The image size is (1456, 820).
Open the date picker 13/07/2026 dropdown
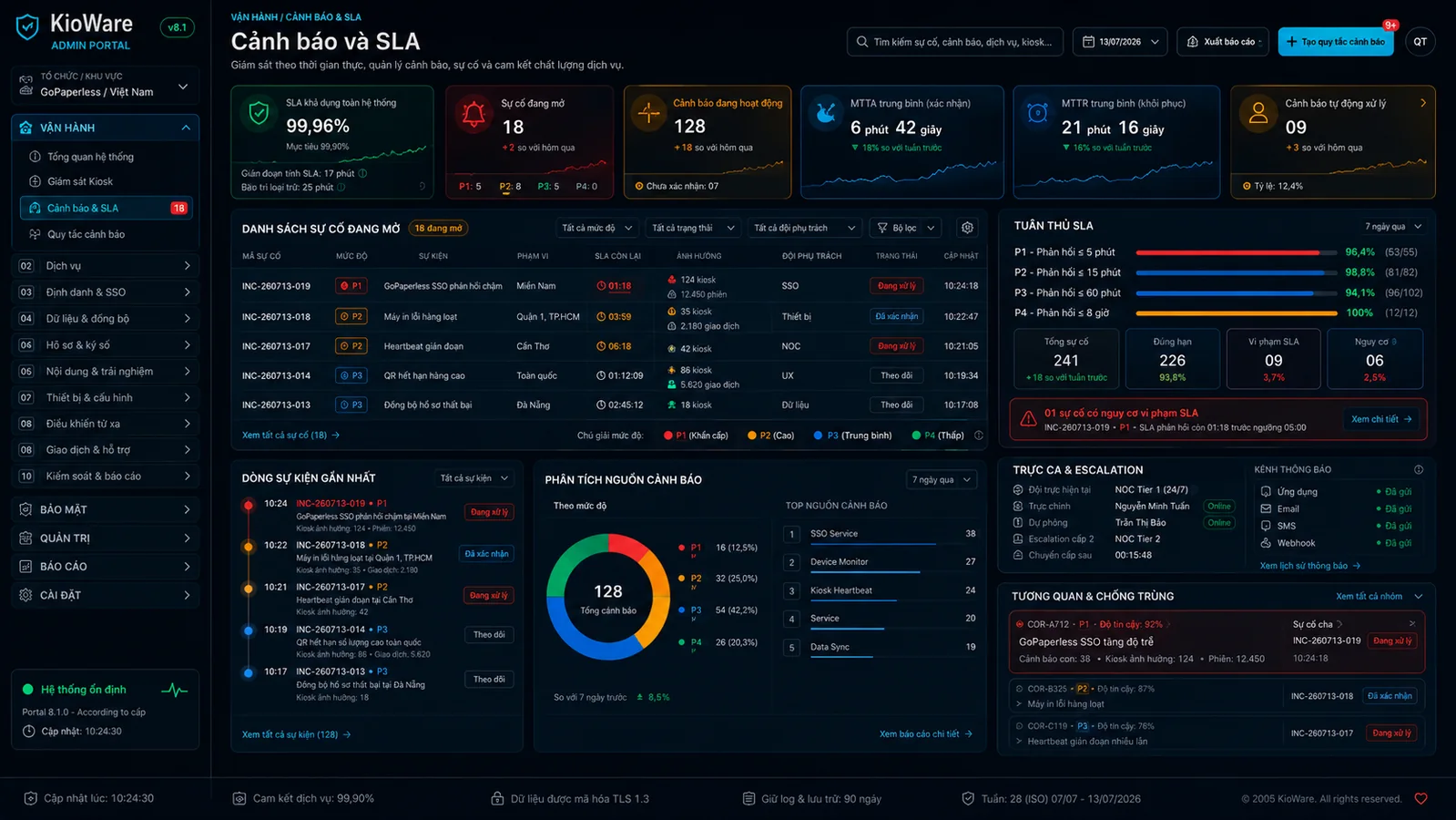pos(1120,42)
